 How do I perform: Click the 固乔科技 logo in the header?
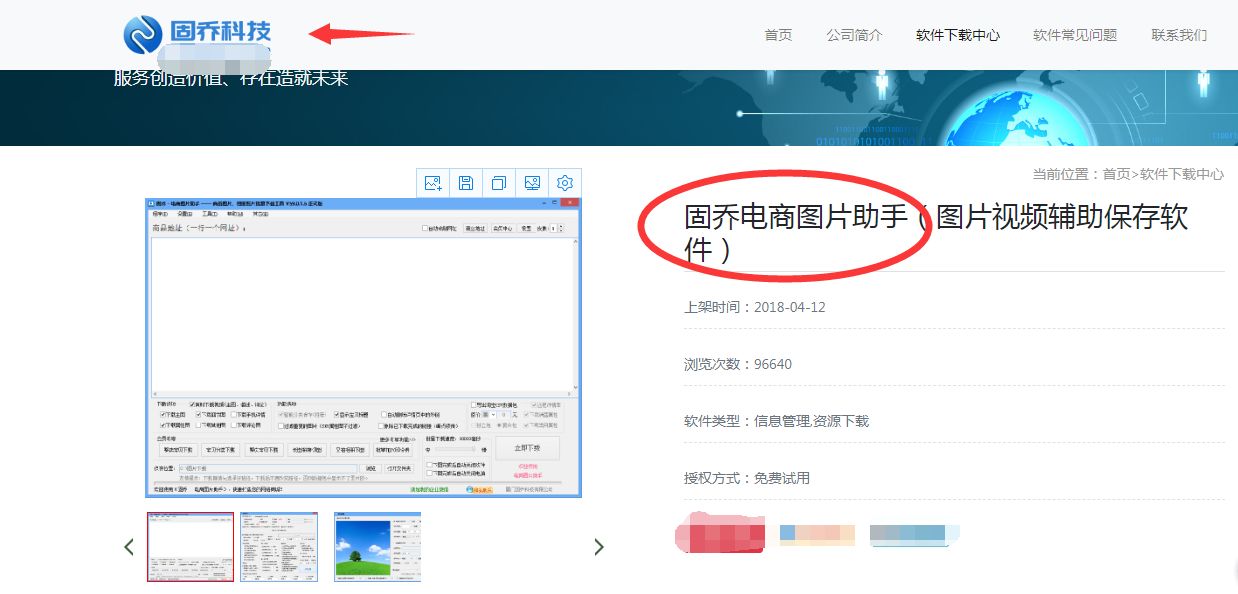tap(197, 34)
